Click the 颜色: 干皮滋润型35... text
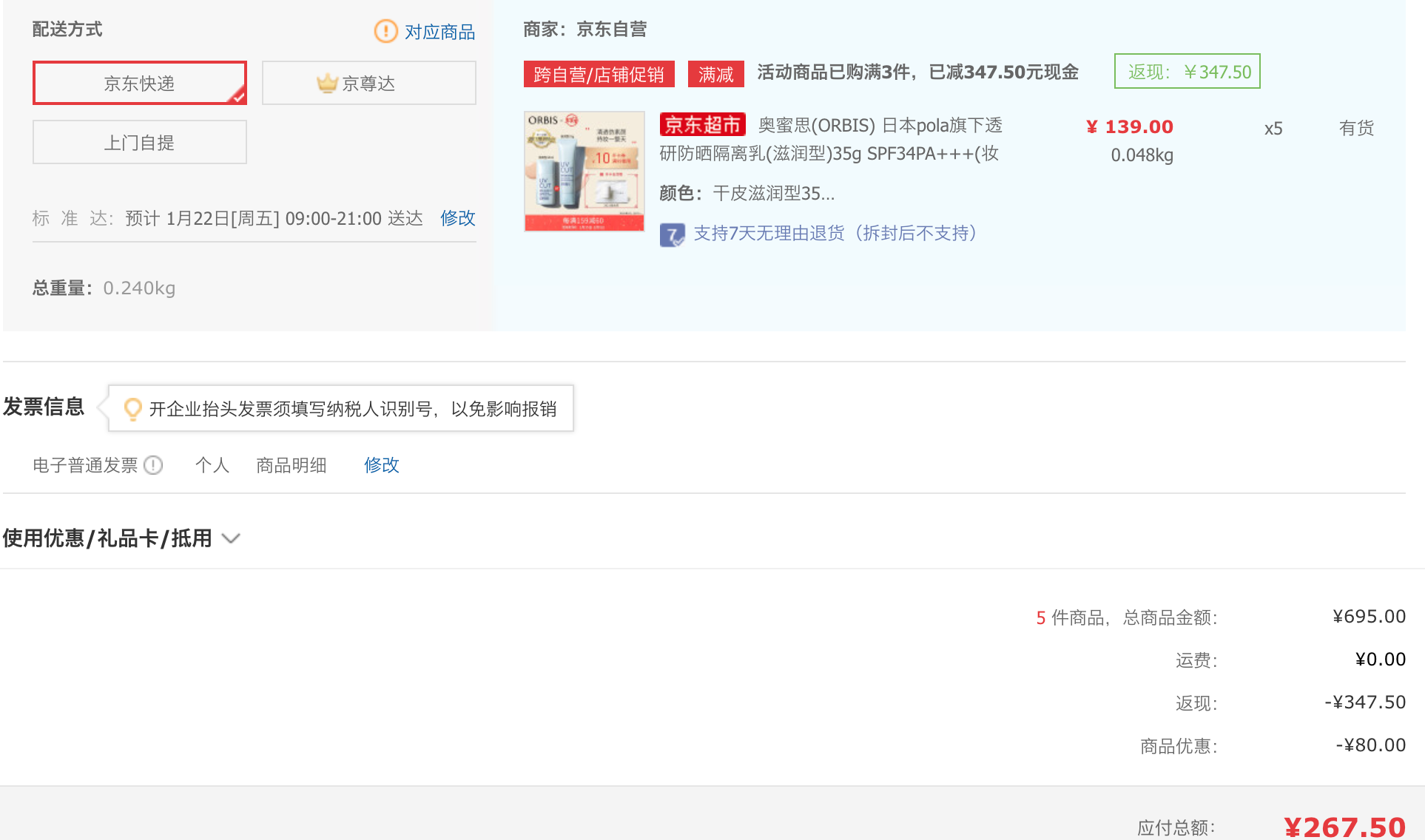Image resolution: width=1425 pixels, height=840 pixels. pyautogui.click(x=747, y=194)
